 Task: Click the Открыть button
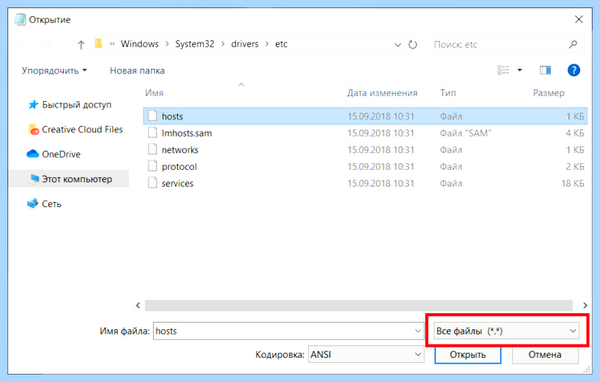pyautogui.click(x=468, y=355)
